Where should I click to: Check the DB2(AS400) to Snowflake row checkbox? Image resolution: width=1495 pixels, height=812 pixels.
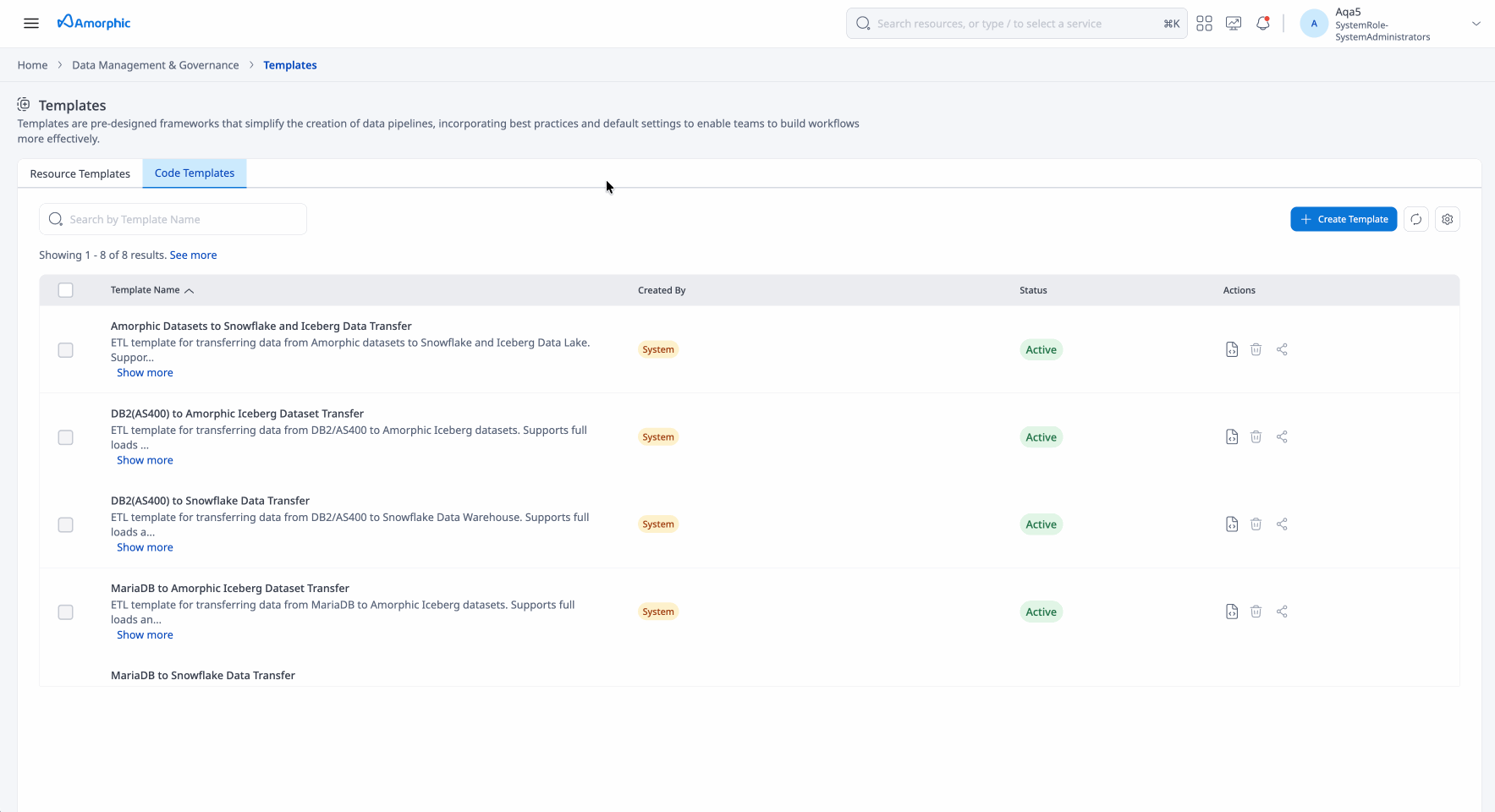65,524
